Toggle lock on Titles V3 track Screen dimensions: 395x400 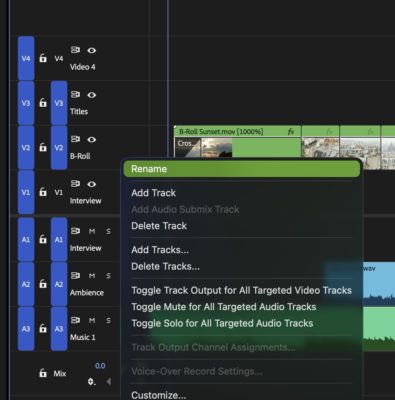click(x=43, y=103)
